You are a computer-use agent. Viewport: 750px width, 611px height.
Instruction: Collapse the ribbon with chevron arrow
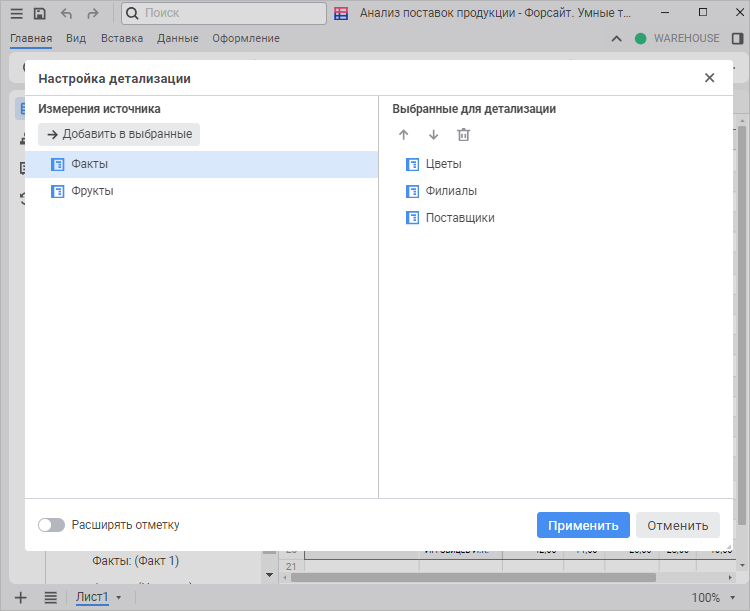click(616, 39)
